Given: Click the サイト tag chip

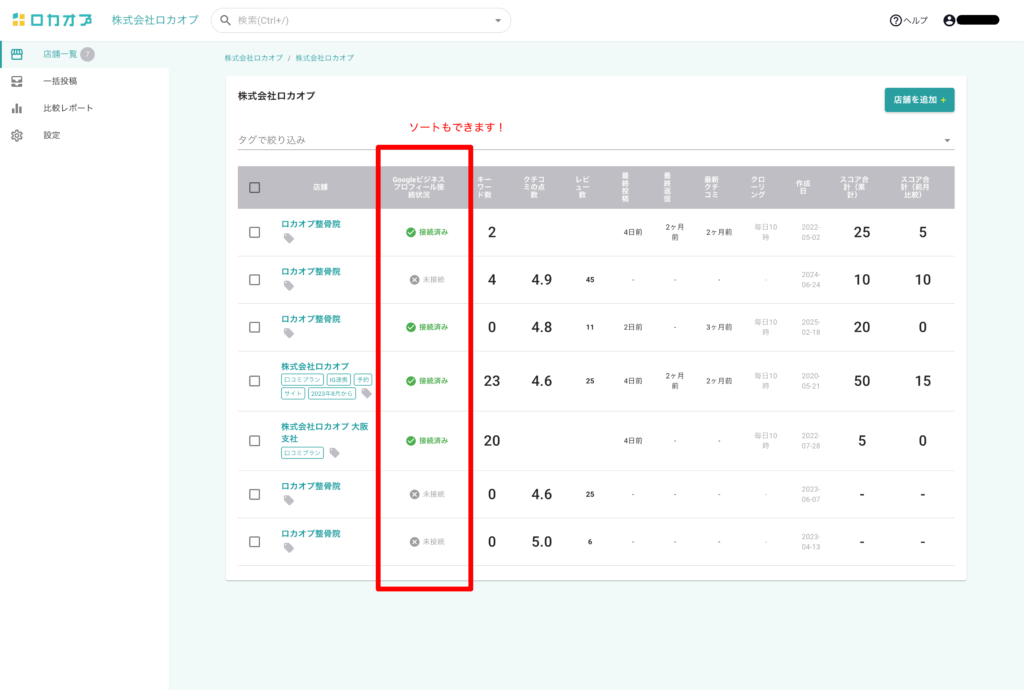Looking at the screenshot, I should tap(293, 394).
